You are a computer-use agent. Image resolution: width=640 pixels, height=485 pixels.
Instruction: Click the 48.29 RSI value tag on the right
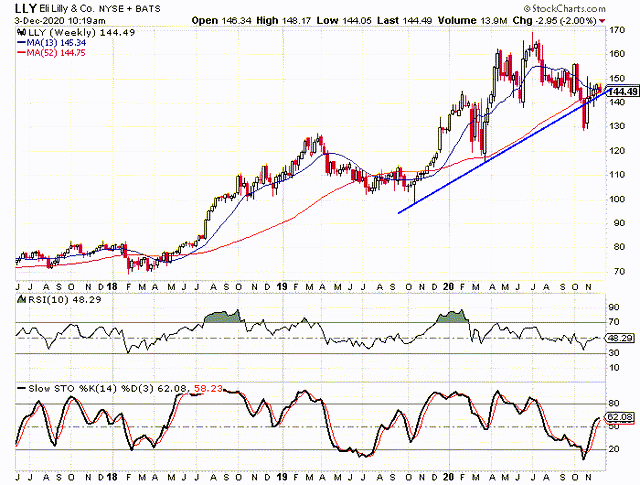point(620,338)
